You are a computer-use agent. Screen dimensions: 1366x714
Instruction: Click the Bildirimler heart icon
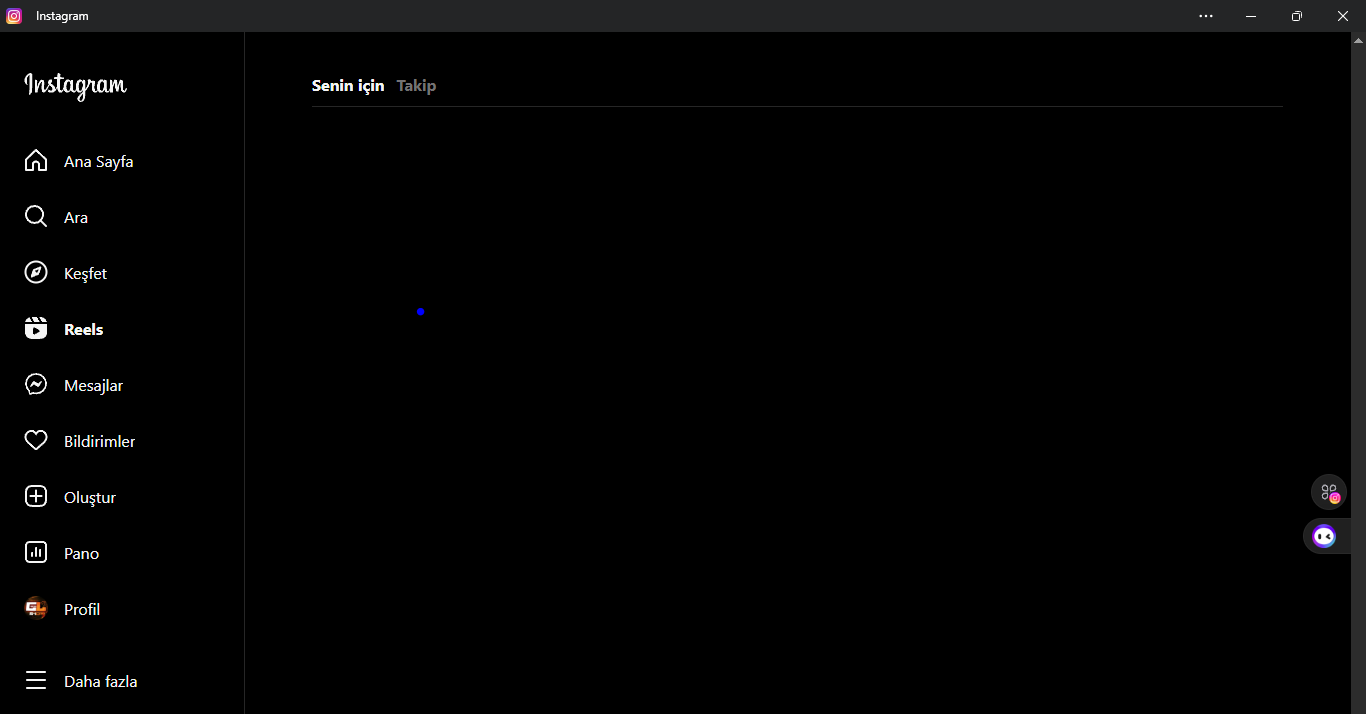click(x=36, y=441)
